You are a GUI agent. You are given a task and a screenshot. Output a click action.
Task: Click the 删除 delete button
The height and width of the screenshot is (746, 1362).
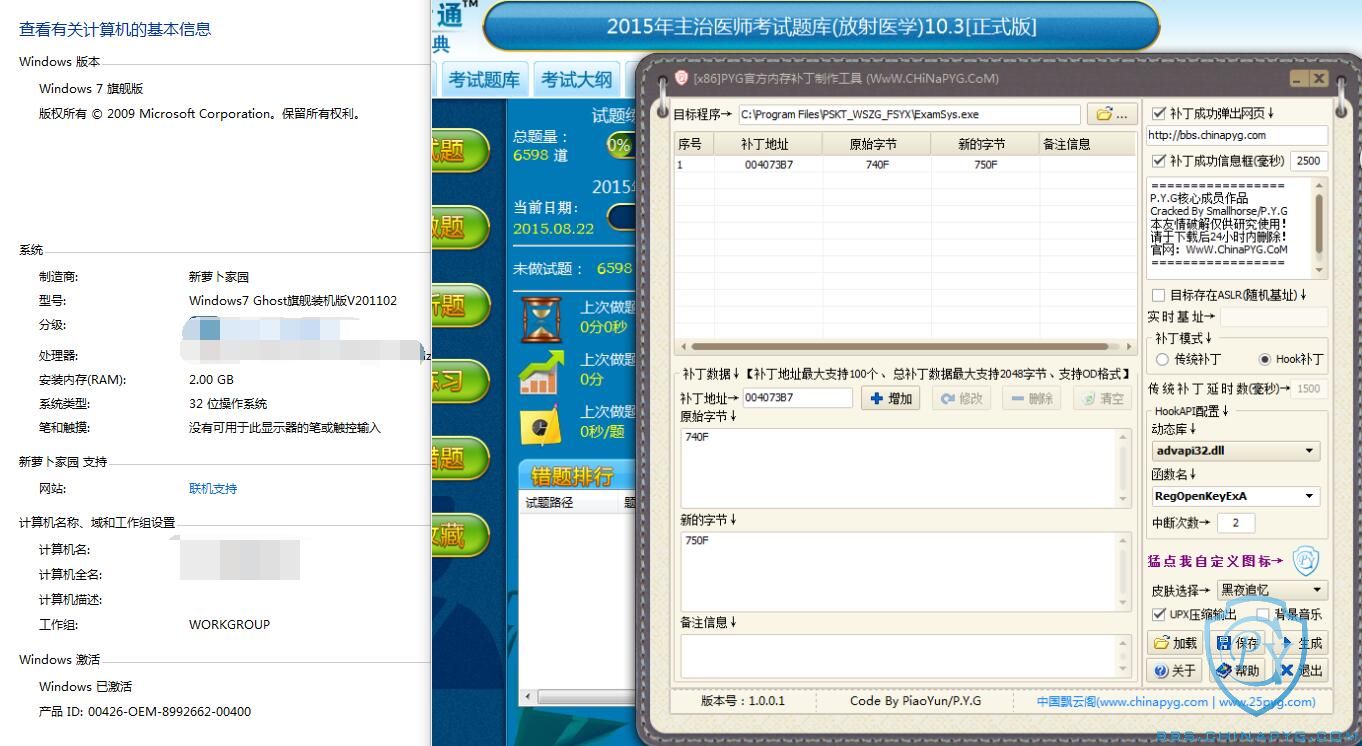pyautogui.click(x=1032, y=398)
